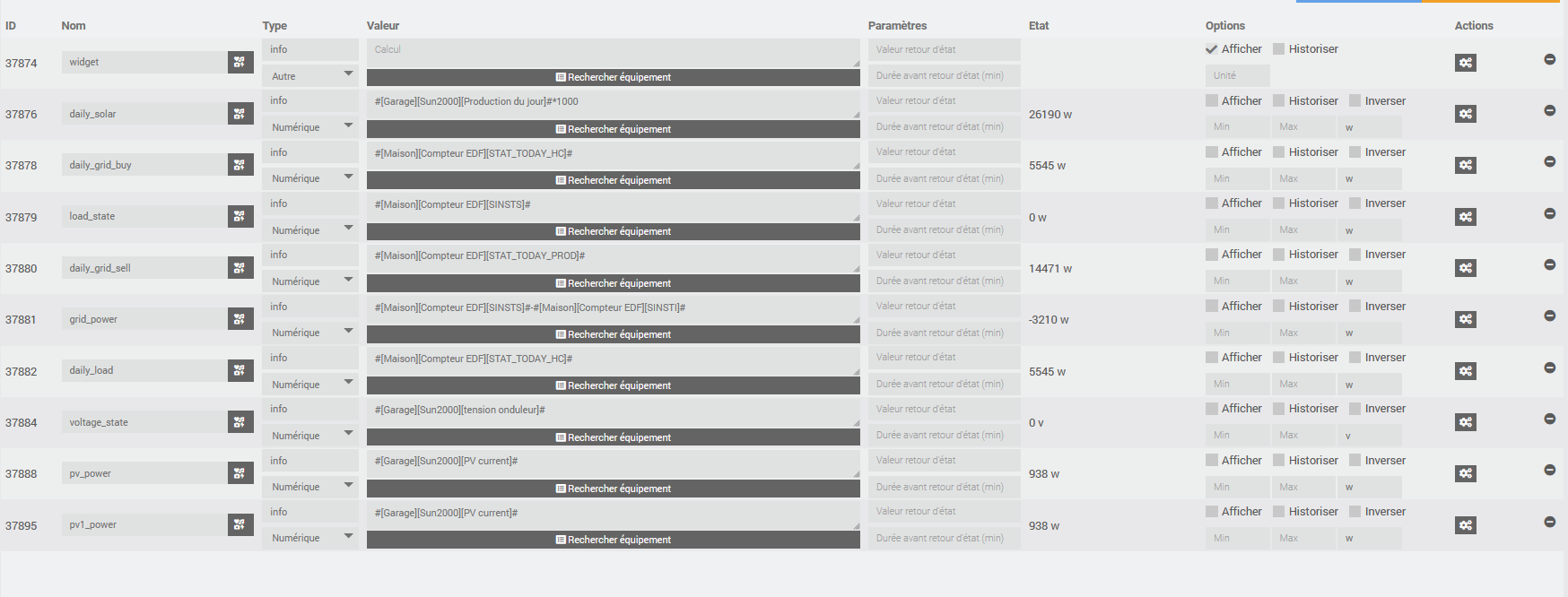Click the remove icon on the widget row
Screen dimensions: 1568x597
click(x=1550, y=60)
